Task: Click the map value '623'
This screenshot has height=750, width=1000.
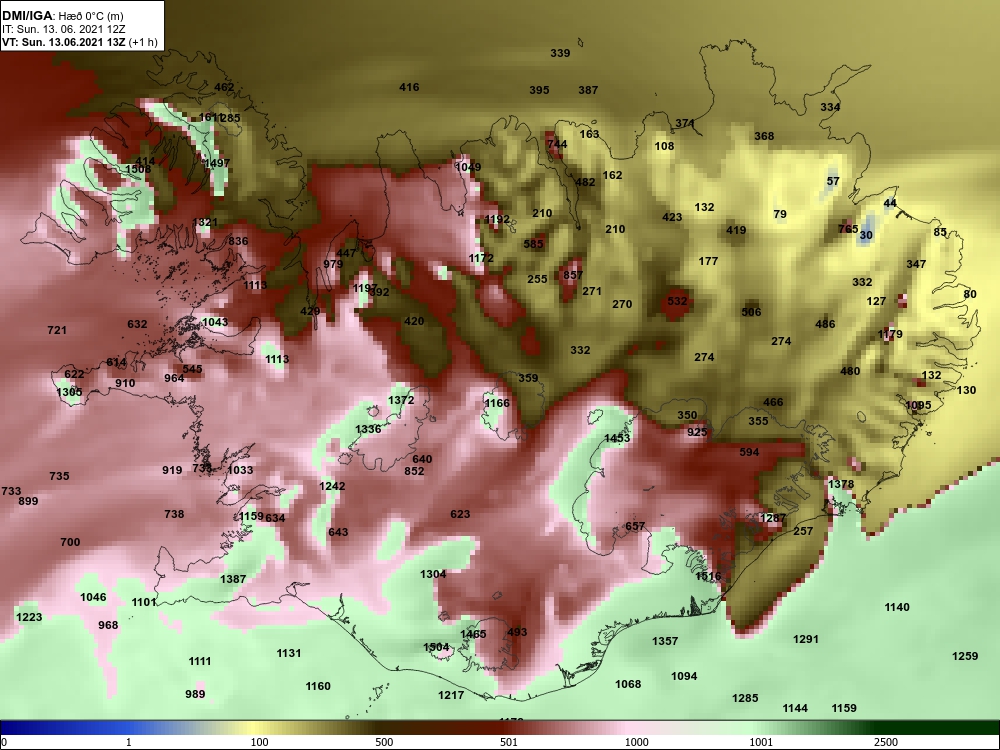Action: pos(460,514)
